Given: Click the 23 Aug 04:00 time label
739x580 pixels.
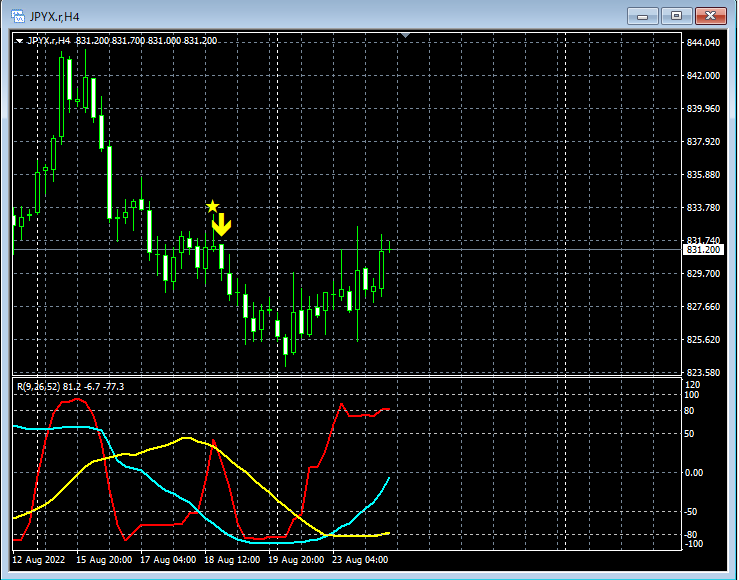Looking at the screenshot, I should (360, 560).
